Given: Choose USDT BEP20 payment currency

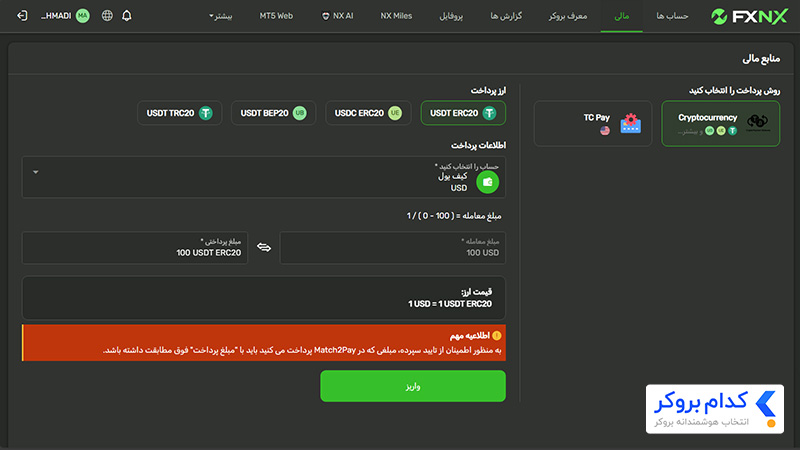Looking at the screenshot, I should tap(273, 113).
